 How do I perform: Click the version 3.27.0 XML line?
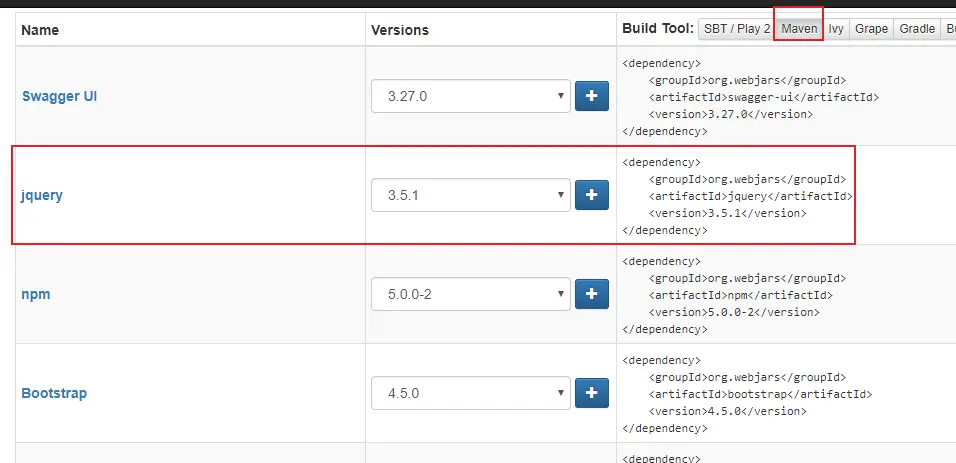pyautogui.click(x=731, y=114)
